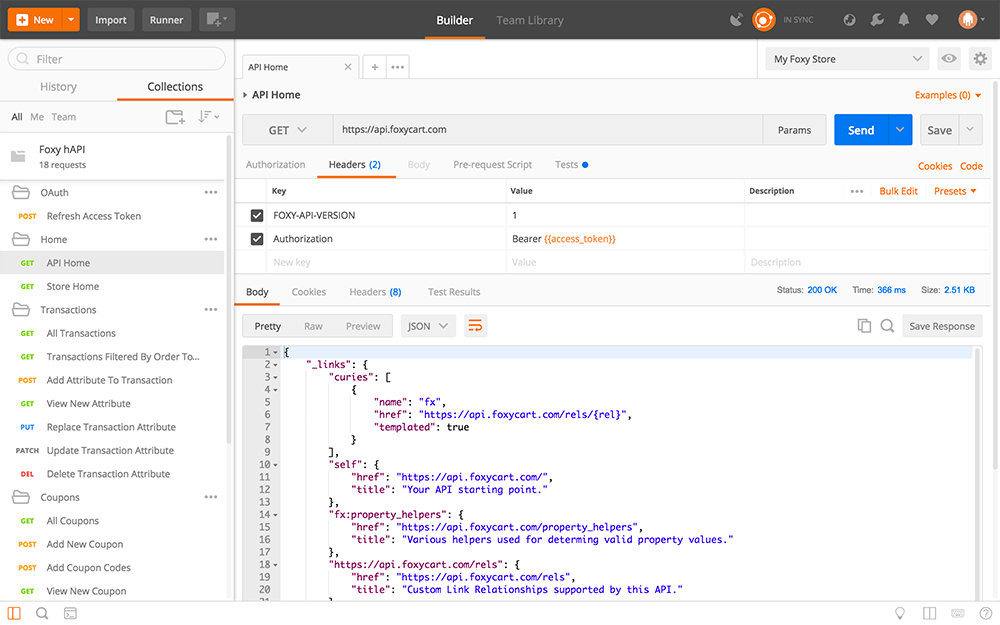The height and width of the screenshot is (625, 1000).
Task: Open the GET method dropdown
Action: click(288, 130)
